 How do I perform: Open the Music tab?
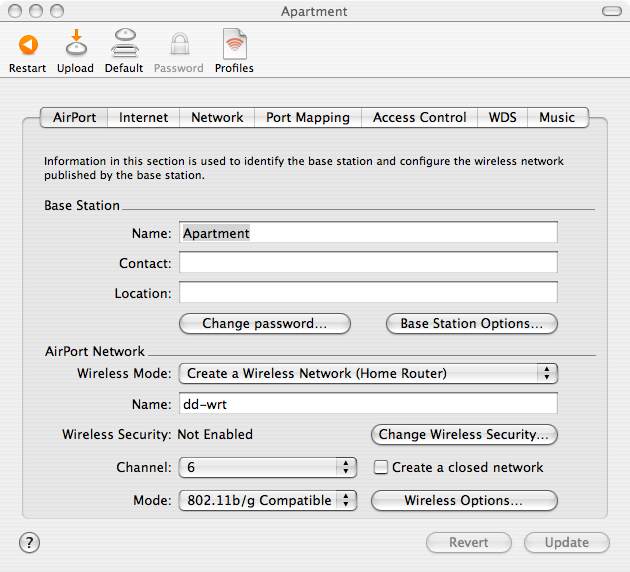(x=557, y=117)
